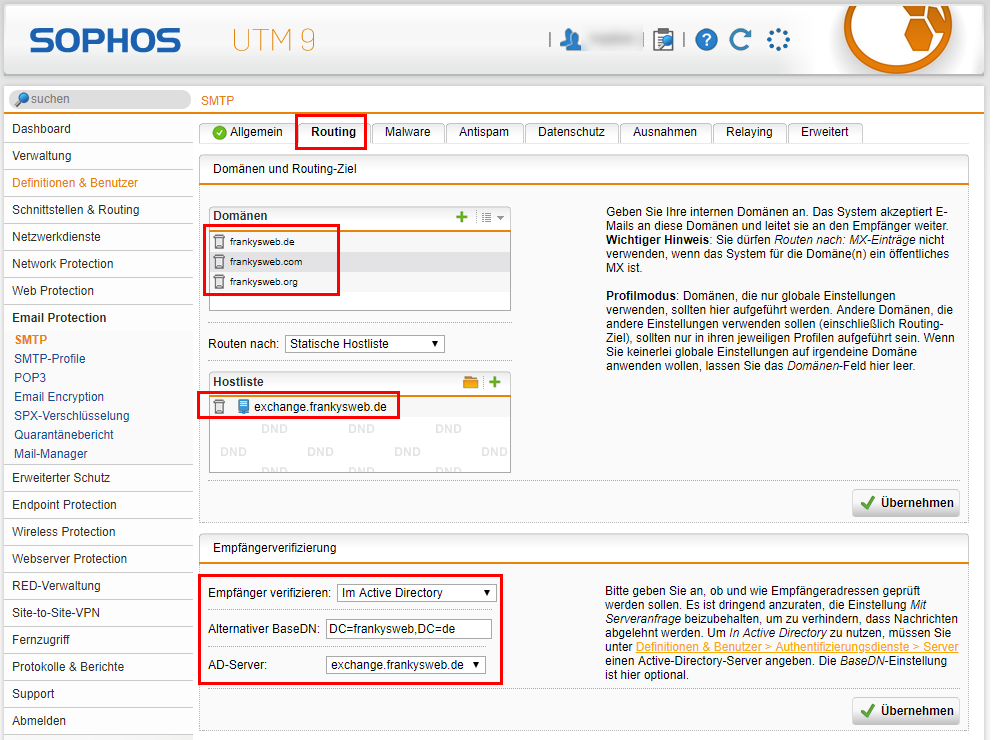This screenshot has height=740, width=995.
Task: Click Übernehmen in Domänen und Routing-Ziel section
Action: coord(906,503)
